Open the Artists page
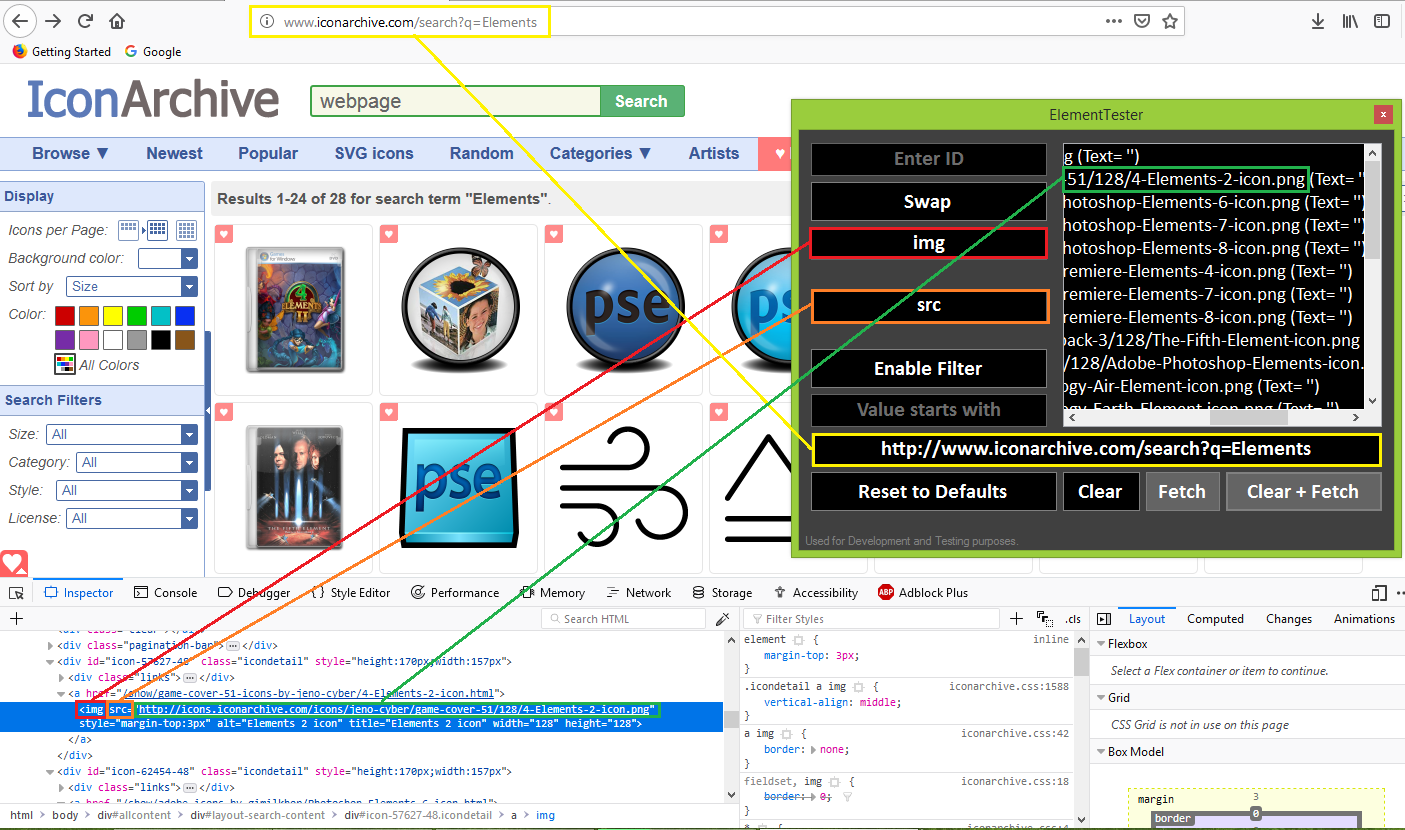Image resolution: width=1405 pixels, height=830 pixels. coord(714,153)
